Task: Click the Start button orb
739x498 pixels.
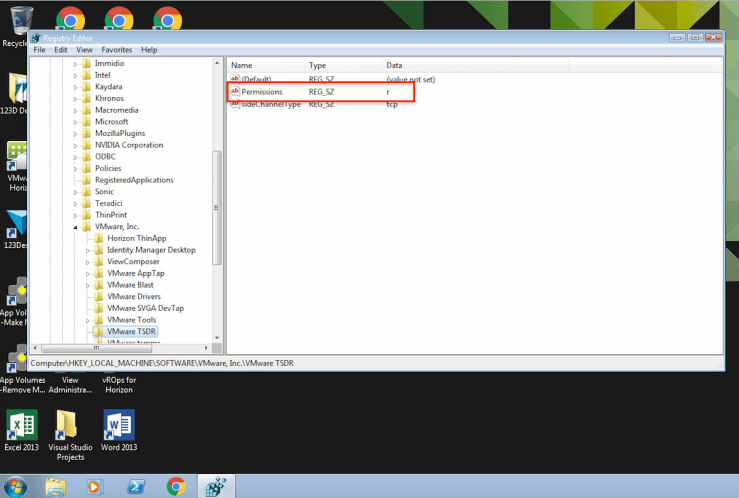Action: 14,486
